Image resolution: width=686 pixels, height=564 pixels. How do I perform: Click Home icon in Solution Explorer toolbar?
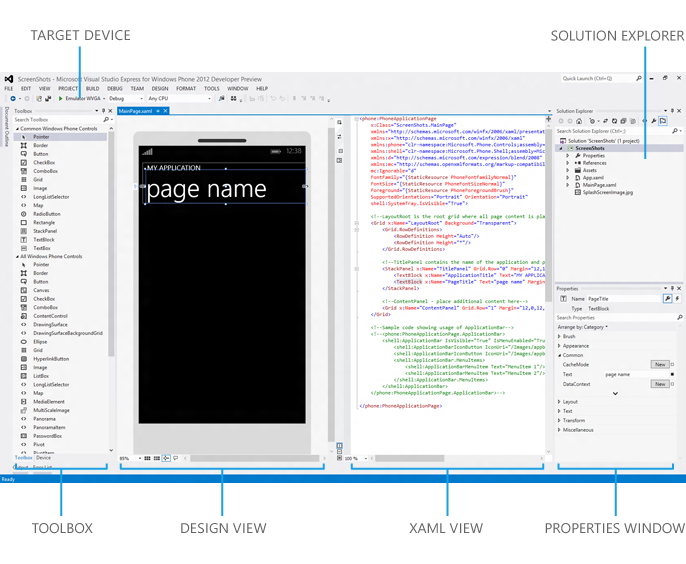pyautogui.click(x=579, y=121)
